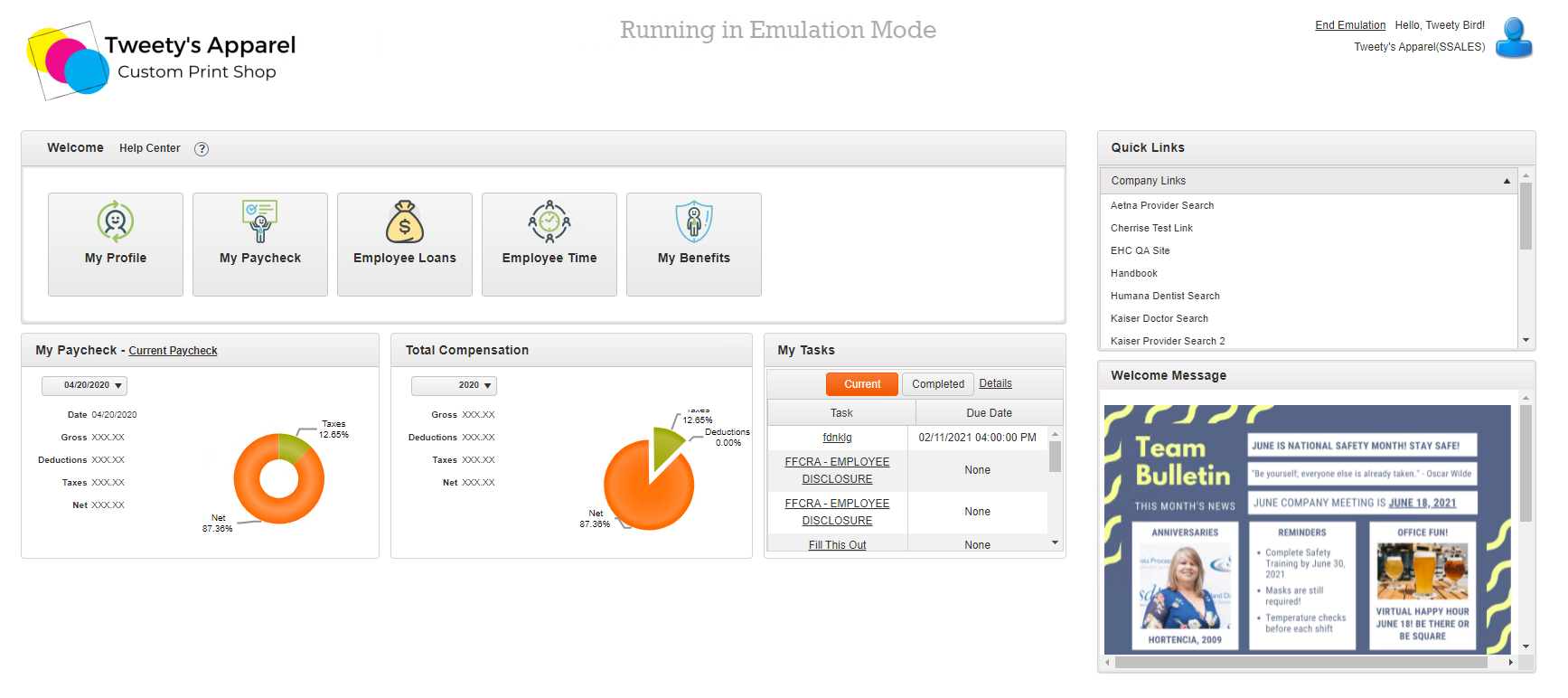Open the Handbook quick link
Viewport: 1568px width, 698px height.
(1133, 273)
